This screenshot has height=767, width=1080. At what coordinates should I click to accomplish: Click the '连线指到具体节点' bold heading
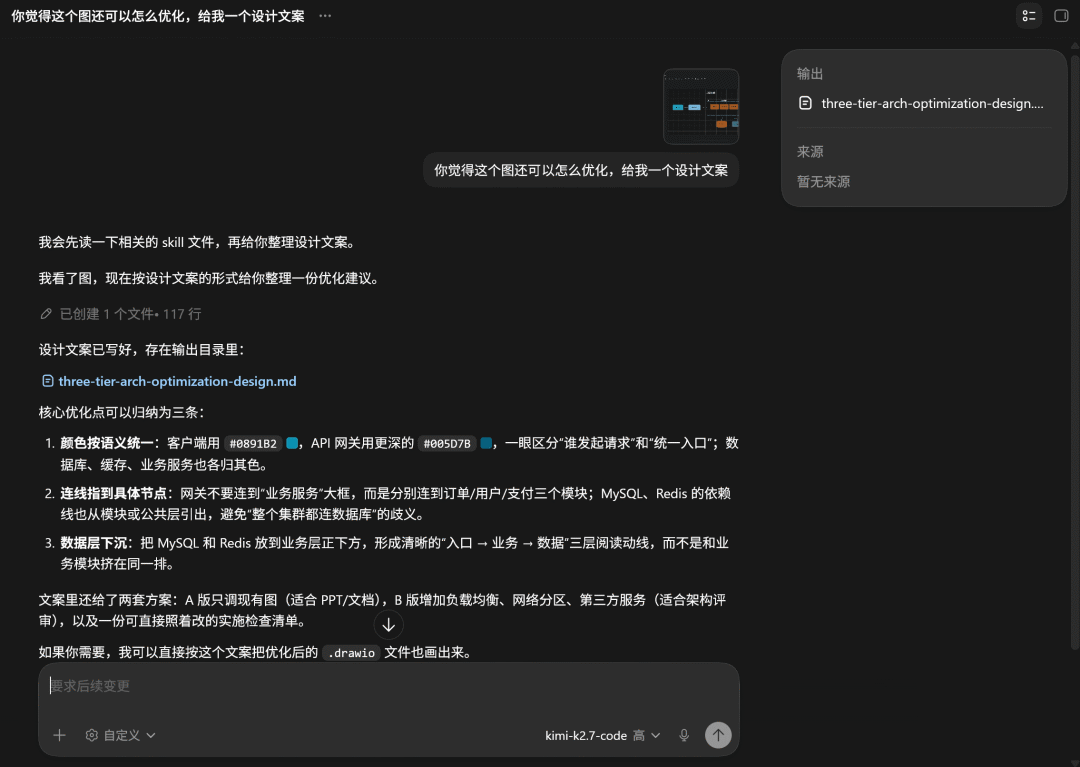114,493
